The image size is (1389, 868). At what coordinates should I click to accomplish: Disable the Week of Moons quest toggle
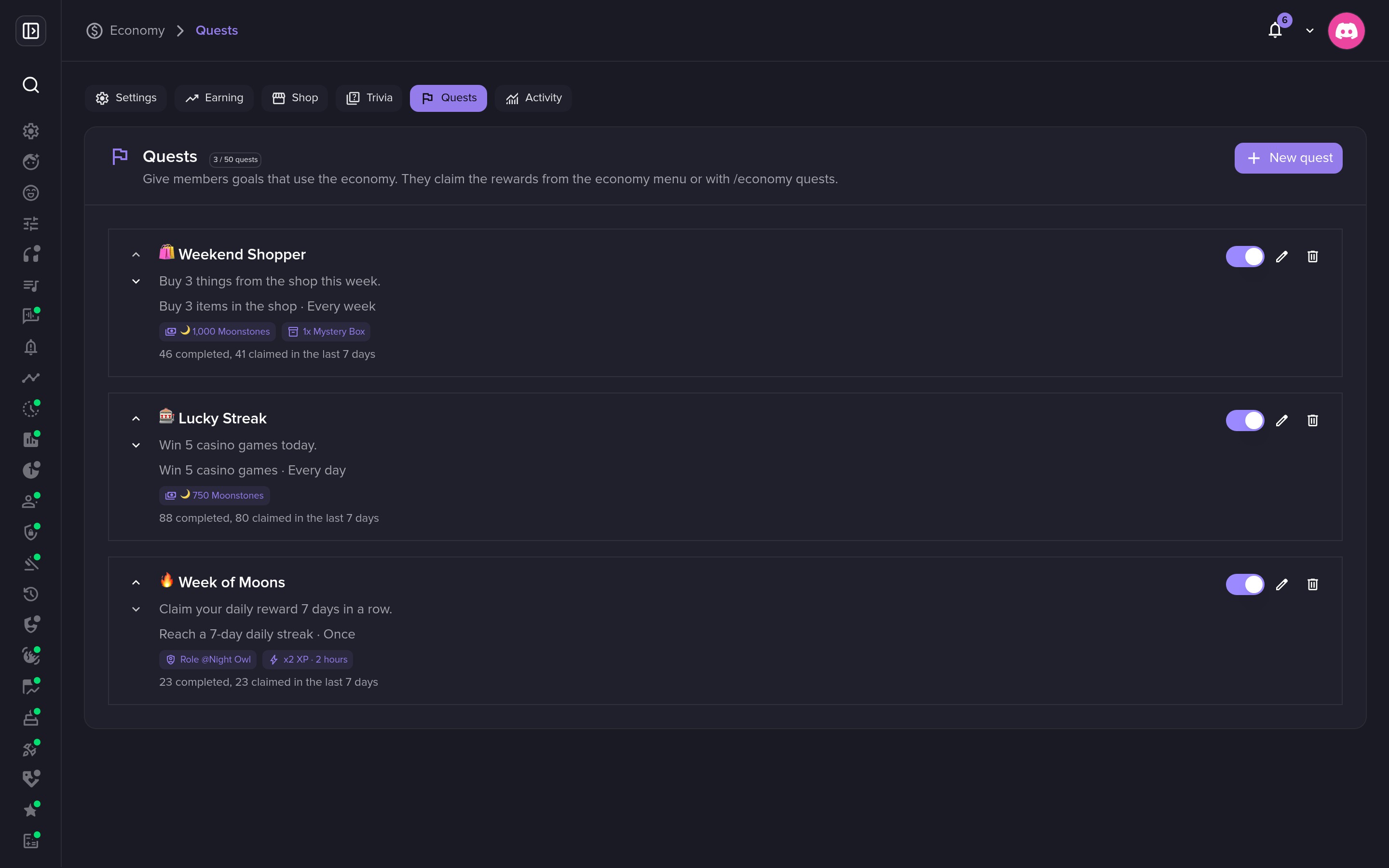click(1245, 584)
